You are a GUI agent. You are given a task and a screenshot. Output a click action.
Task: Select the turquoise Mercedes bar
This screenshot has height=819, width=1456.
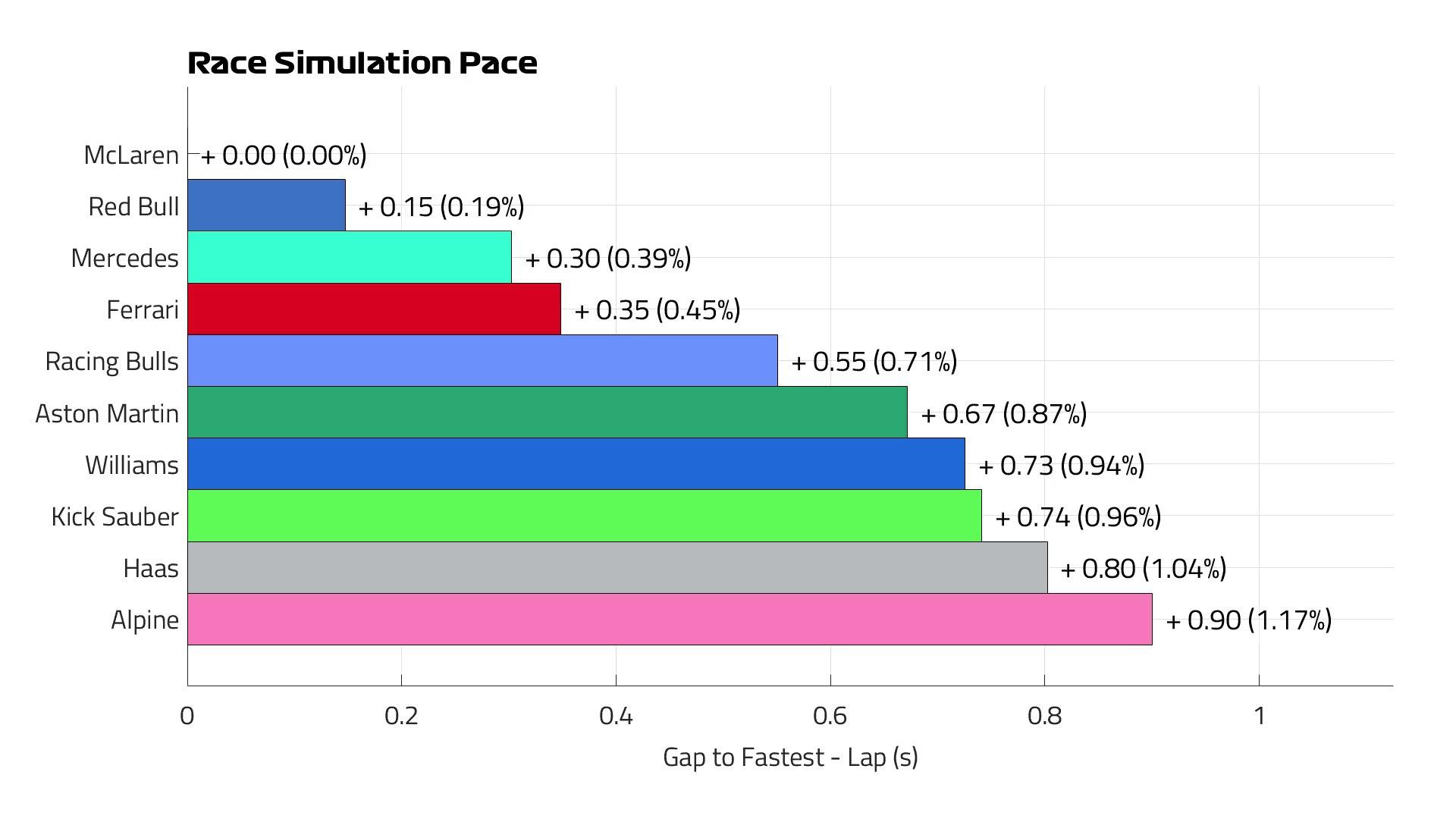pyautogui.click(x=349, y=257)
